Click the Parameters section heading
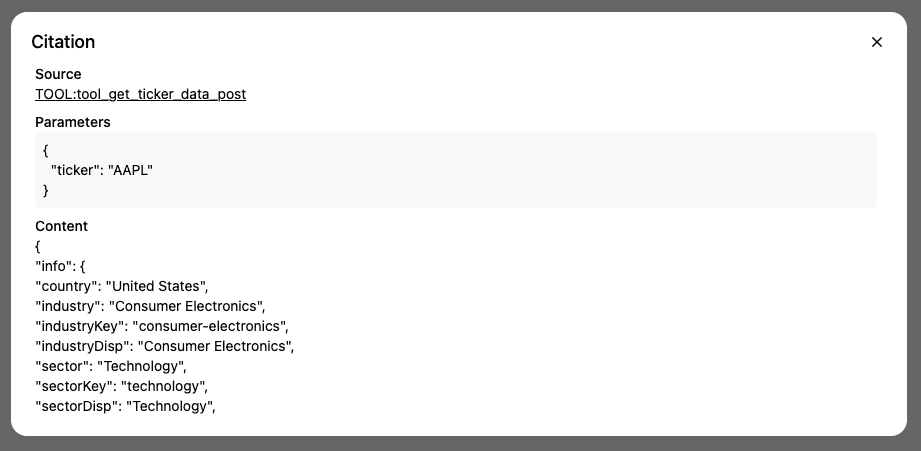The width and height of the screenshot is (921, 451). tap(72, 122)
